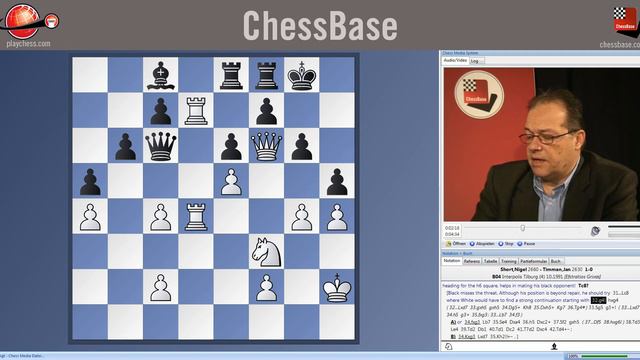This screenshot has width=640, height=360.
Task: Select the white pawn on e5
Action: (231, 181)
